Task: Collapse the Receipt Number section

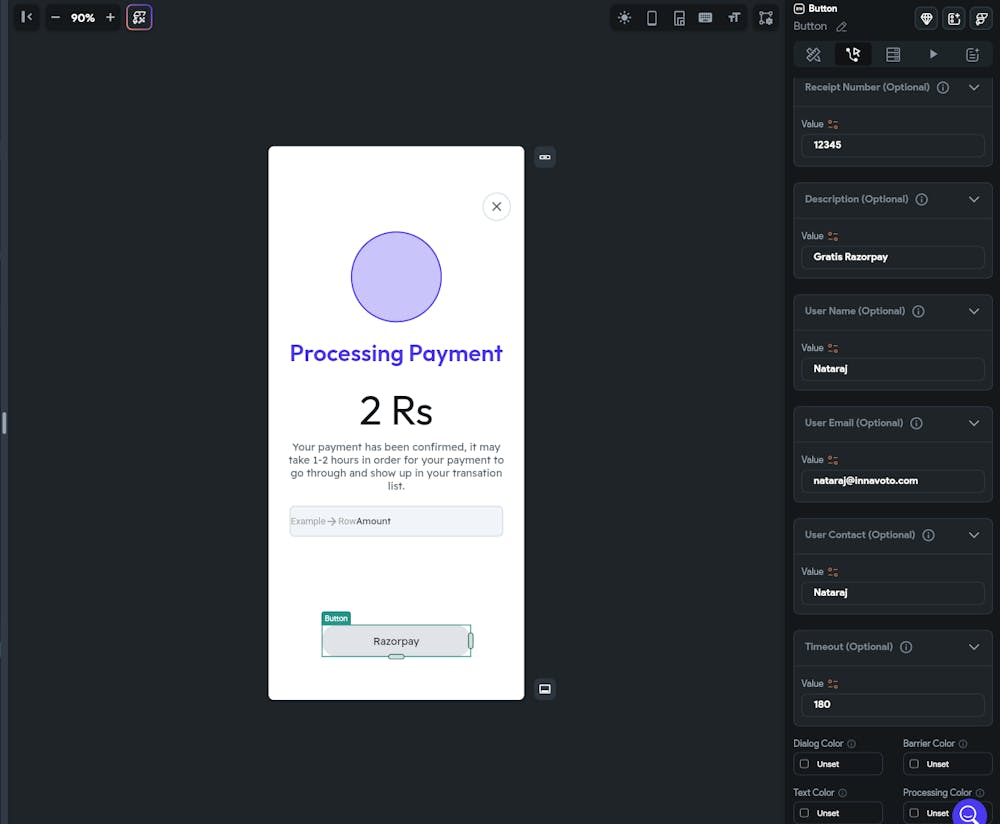Action: tap(974, 87)
